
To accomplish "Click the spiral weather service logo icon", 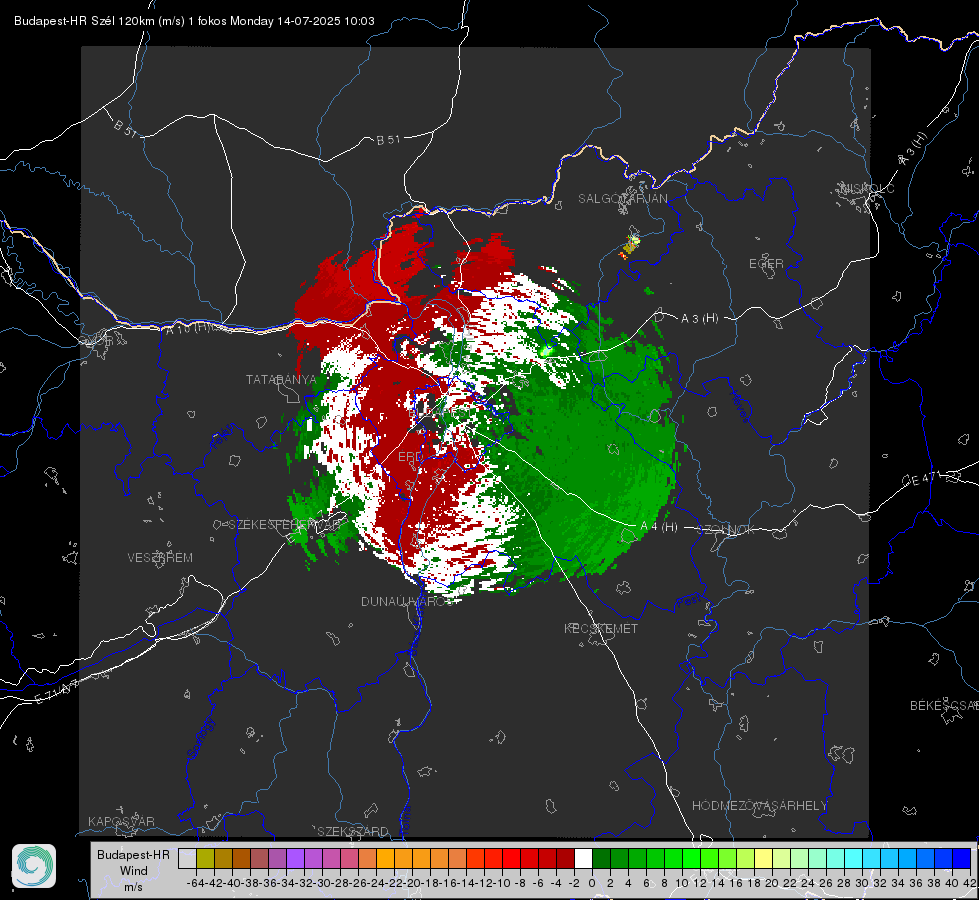I will pyautogui.click(x=34, y=866).
